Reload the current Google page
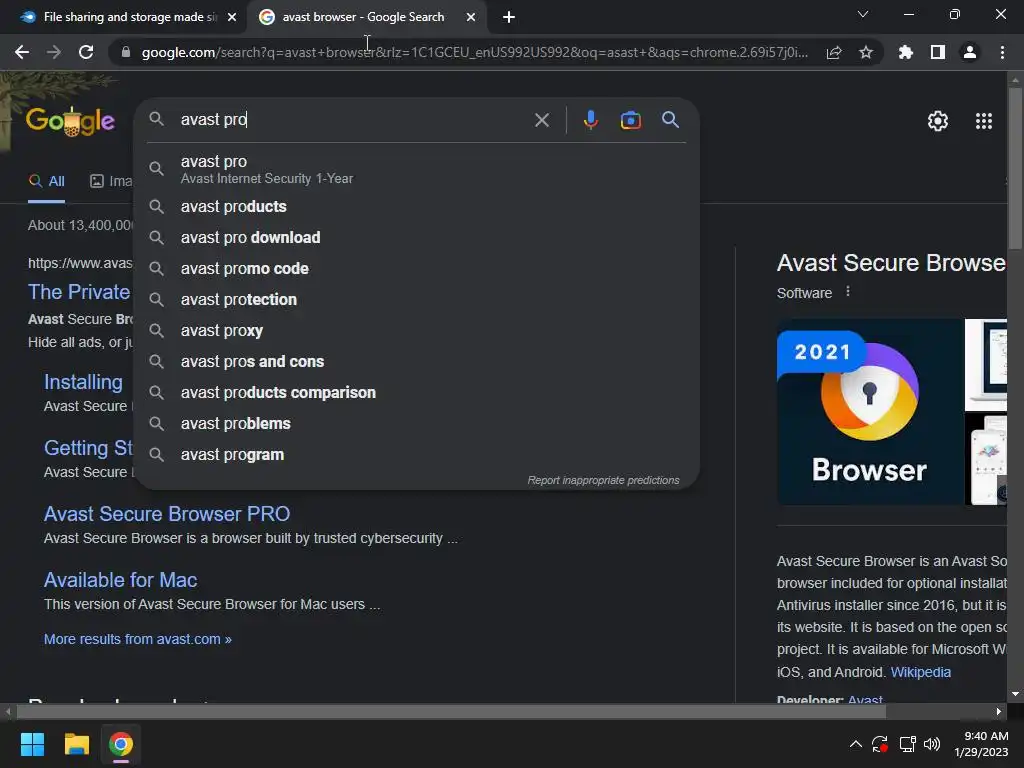 click(x=86, y=52)
